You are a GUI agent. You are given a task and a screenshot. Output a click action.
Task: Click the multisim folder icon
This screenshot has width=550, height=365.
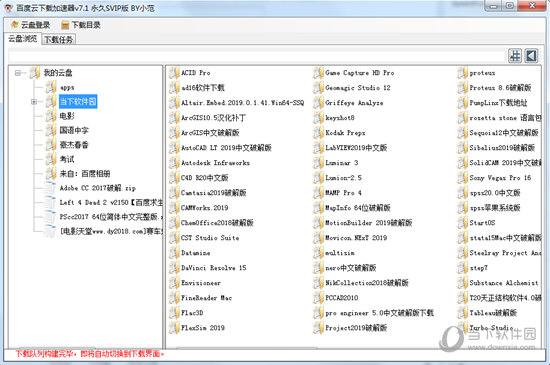(x=318, y=253)
